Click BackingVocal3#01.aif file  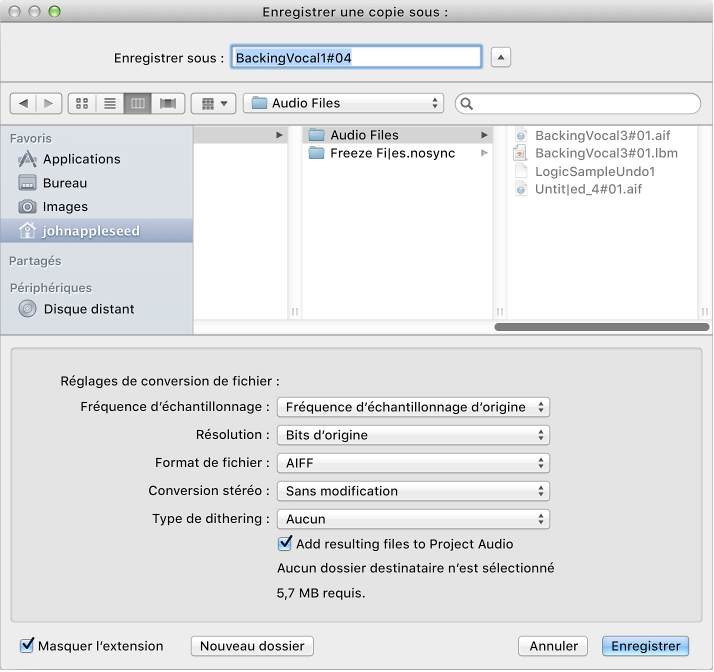tap(602, 135)
